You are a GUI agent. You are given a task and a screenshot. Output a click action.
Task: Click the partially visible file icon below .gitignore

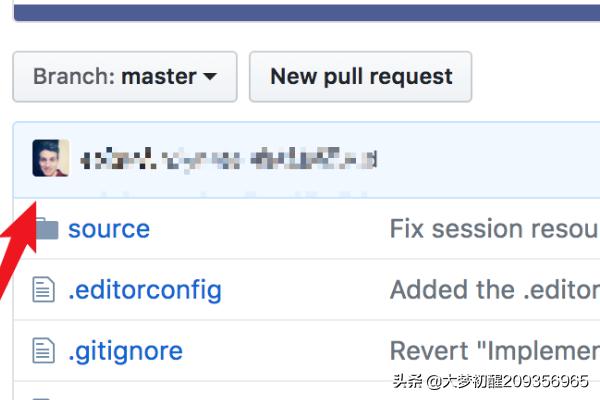point(43,396)
